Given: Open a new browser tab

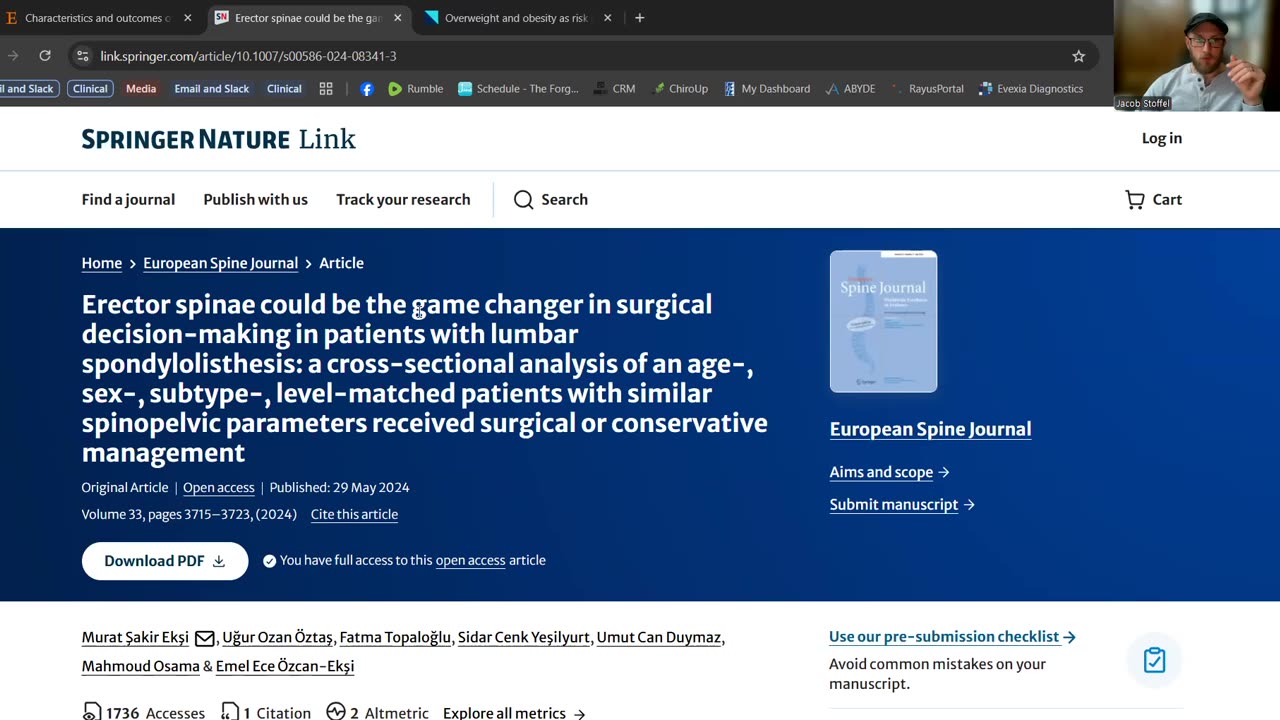Looking at the screenshot, I should 640,18.
